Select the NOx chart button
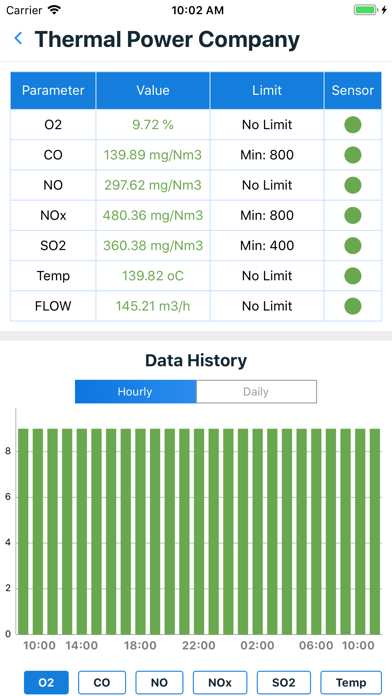 point(220,682)
